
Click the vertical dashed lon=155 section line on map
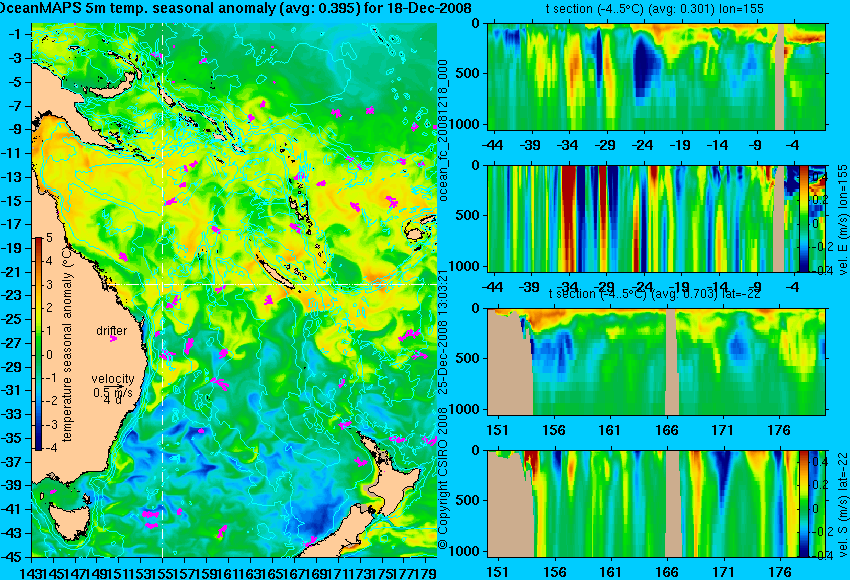tap(162, 290)
